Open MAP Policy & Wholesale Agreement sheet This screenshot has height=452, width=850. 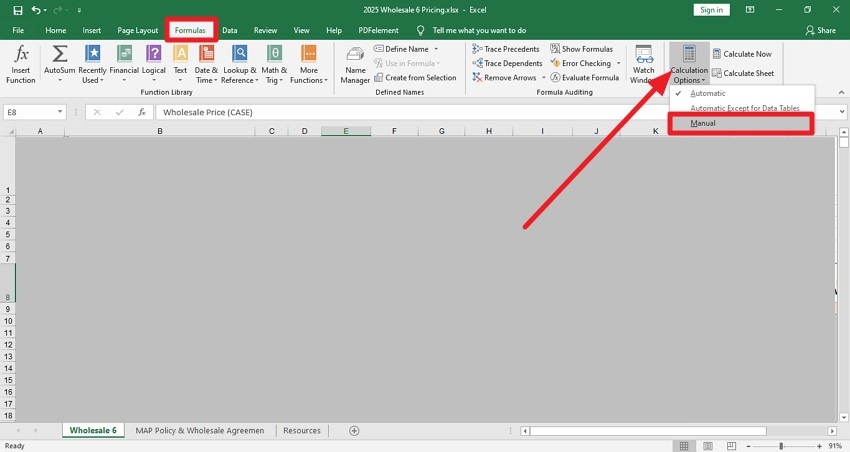[x=199, y=430]
